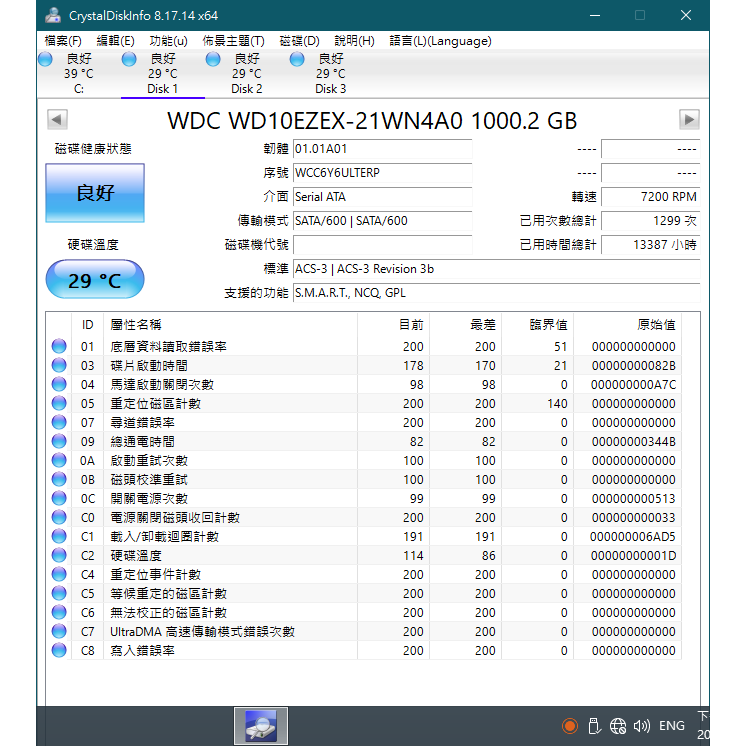Click the serial number field WCC6Y6ULTERP

[383, 173]
